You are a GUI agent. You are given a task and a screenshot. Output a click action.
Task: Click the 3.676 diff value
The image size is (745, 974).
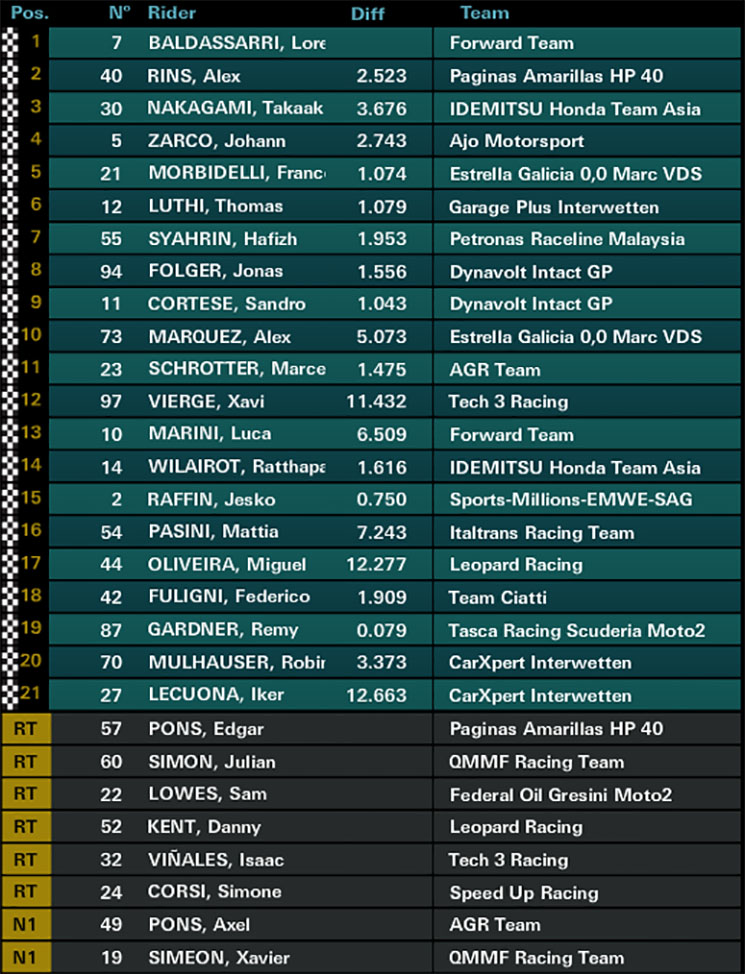click(382, 109)
